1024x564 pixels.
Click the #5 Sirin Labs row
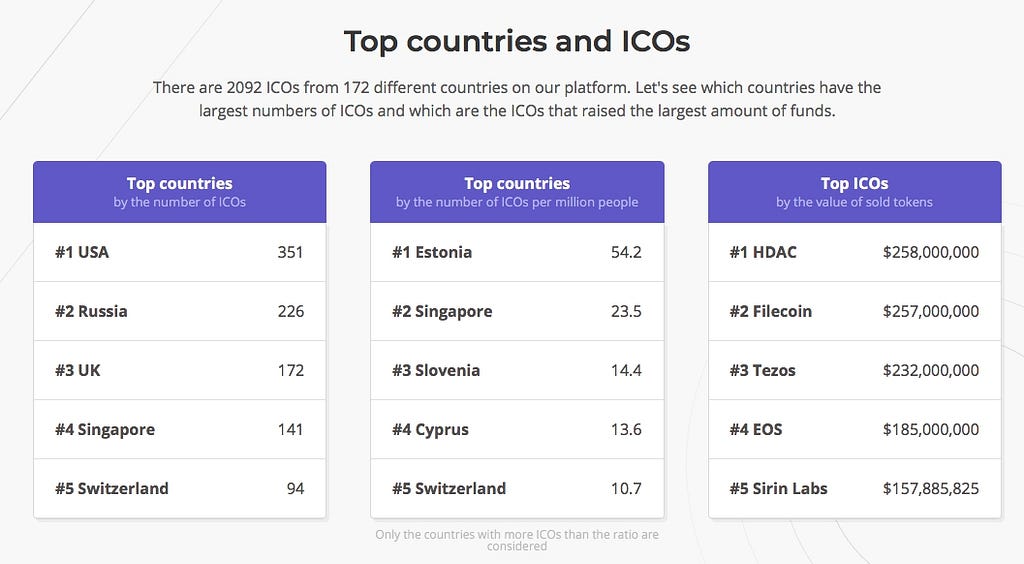854,488
